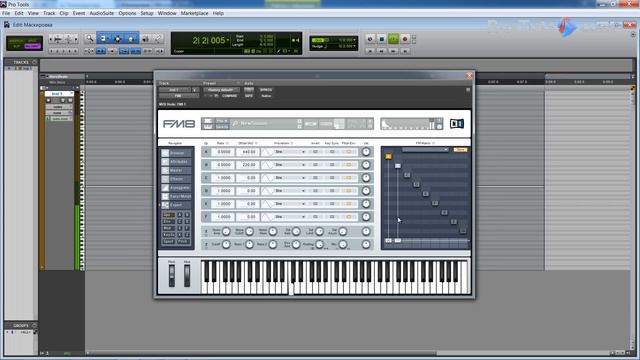This screenshot has width=640, height=360.
Task: Open the waveform dropdown for operator F
Action: 290,217
